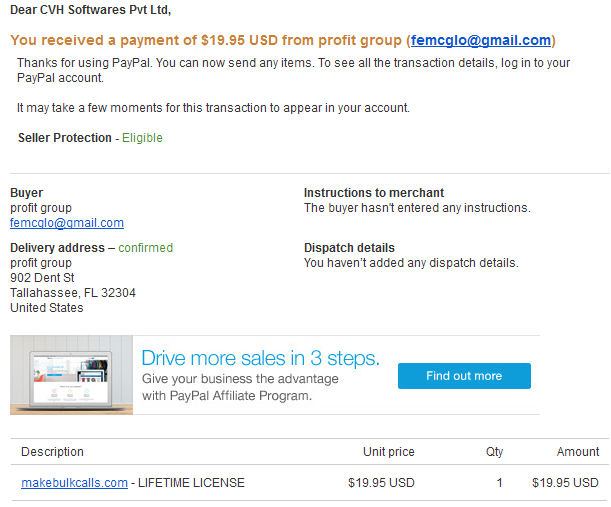Viewport: 611px width, 507px height.
Task: Click the laptop image in the banner
Action: pos(70,375)
